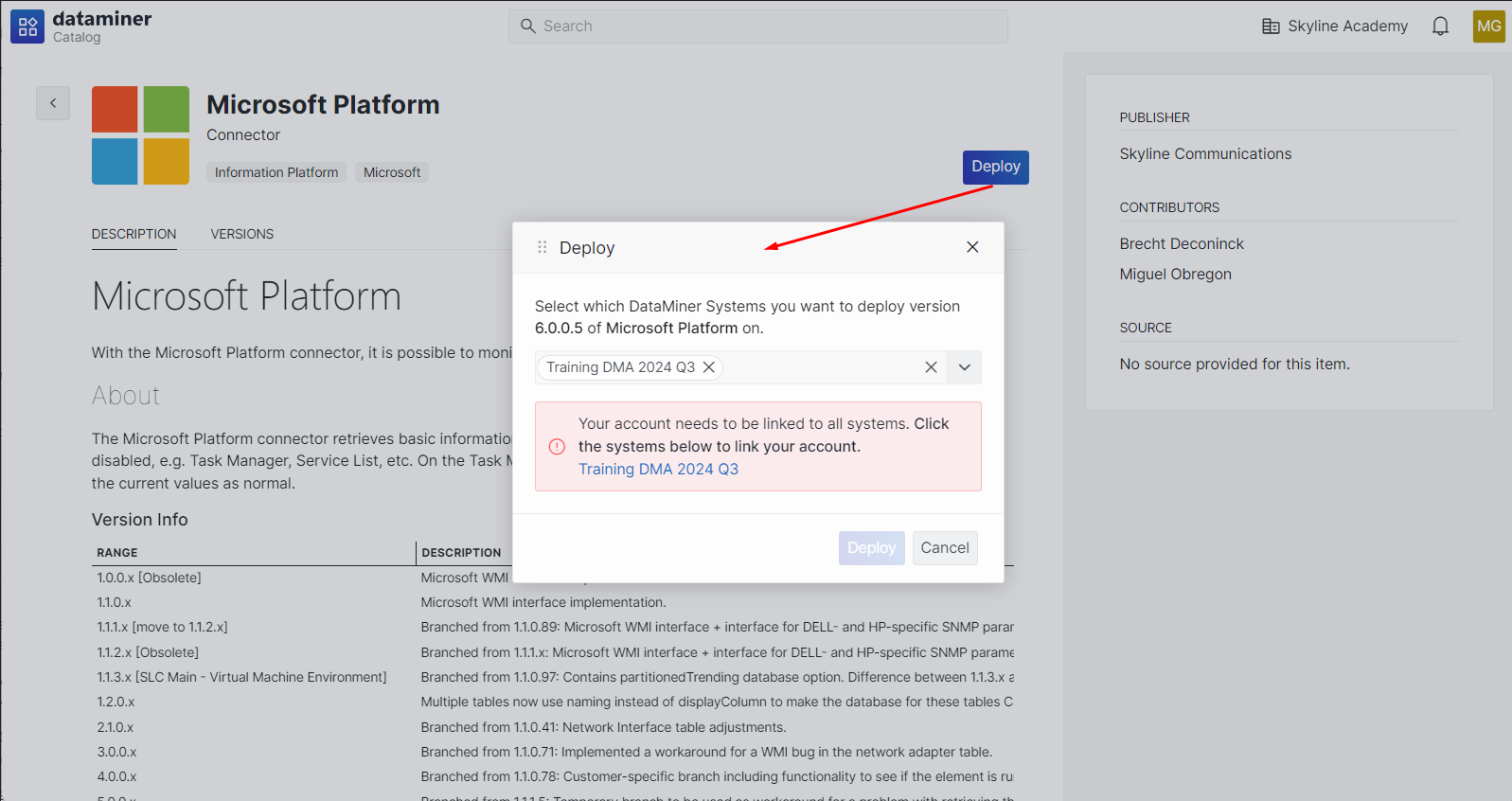
Task: Select the 2.1.0.x range cell
Action: click(x=116, y=727)
